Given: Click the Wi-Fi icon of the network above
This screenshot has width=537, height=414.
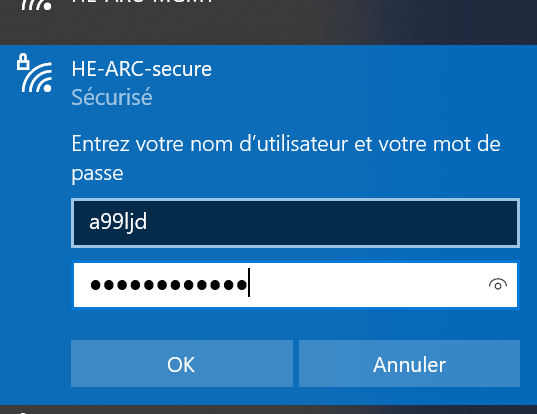Looking at the screenshot, I should coord(36,4).
